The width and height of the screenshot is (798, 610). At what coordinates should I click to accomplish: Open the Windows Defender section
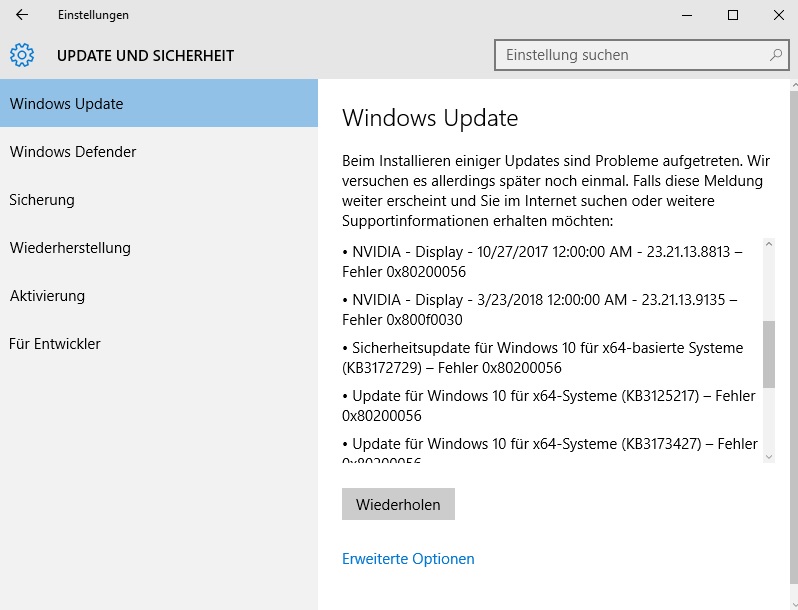(73, 152)
